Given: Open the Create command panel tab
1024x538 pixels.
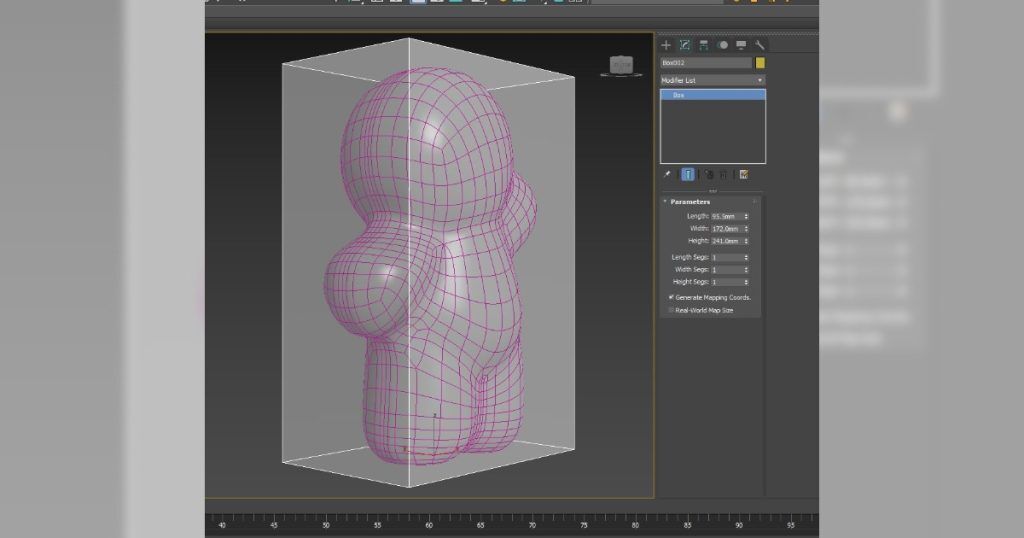Looking at the screenshot, I should coord(665,45).
